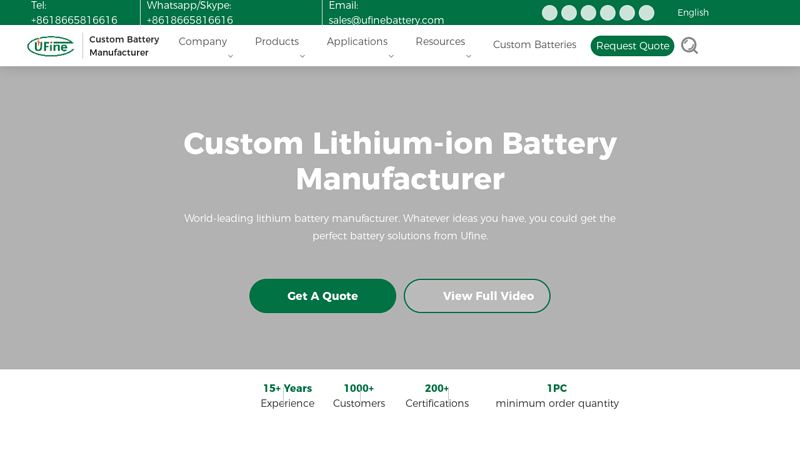Click the Tel phone number link
Viewport: 800px width, 450px height.
point(74,20)
